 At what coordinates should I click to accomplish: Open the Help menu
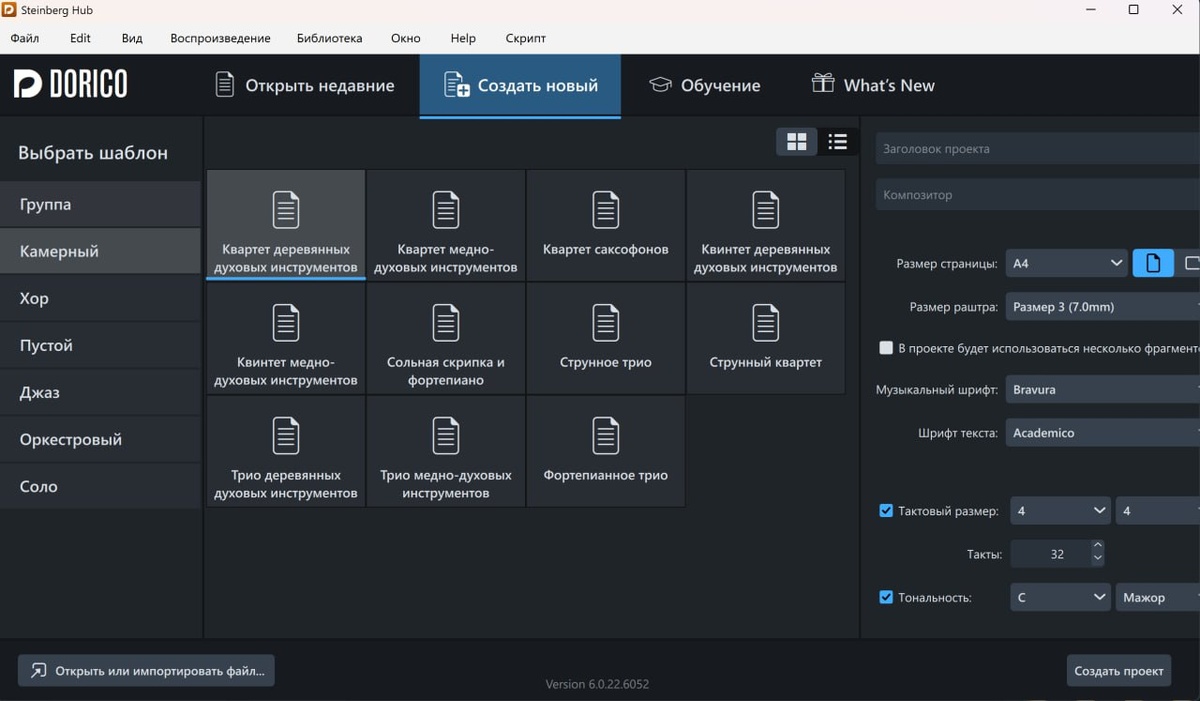click(x=463, y=38)
